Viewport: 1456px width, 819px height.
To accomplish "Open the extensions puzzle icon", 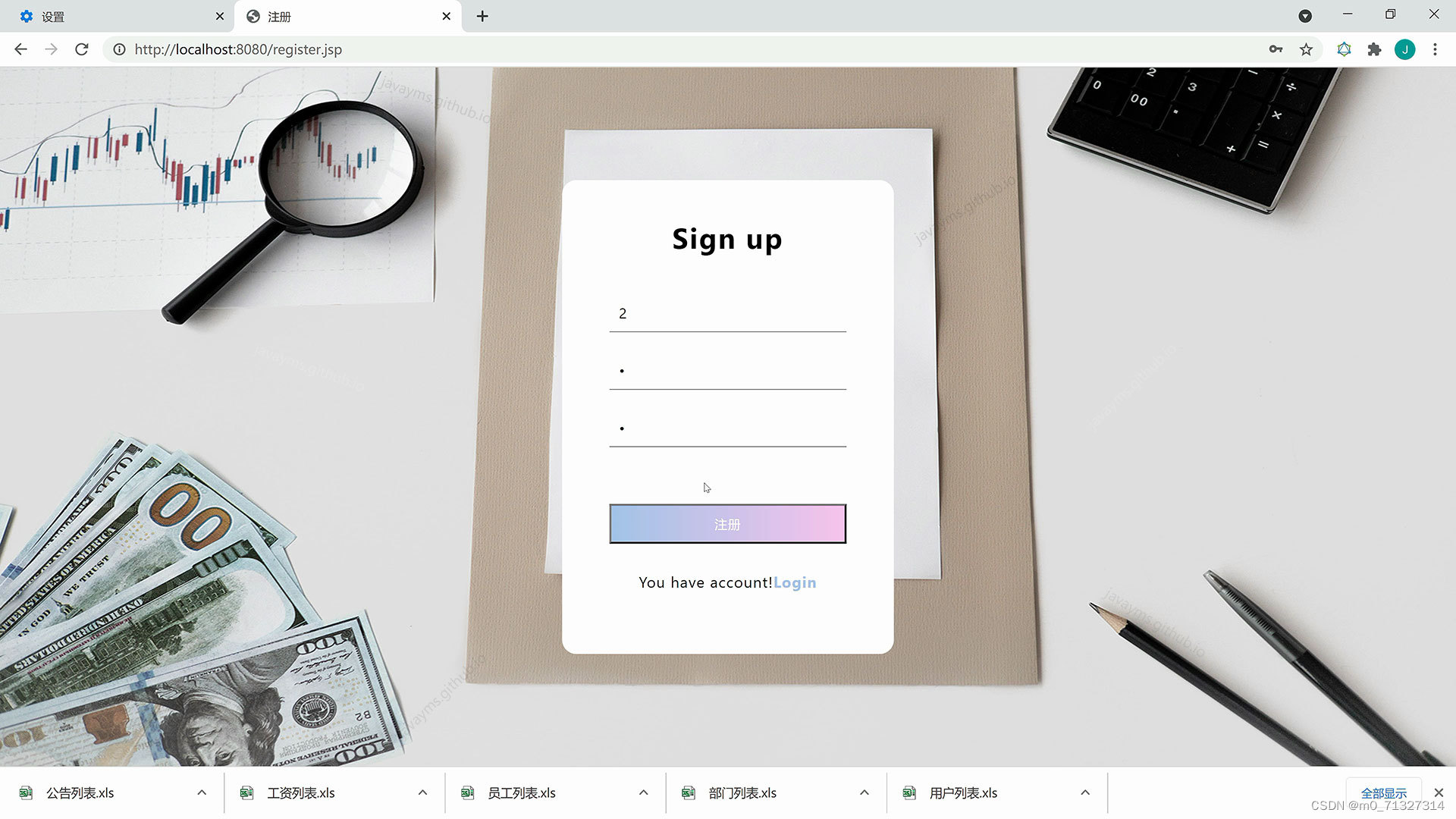I will coord(1374,49).
